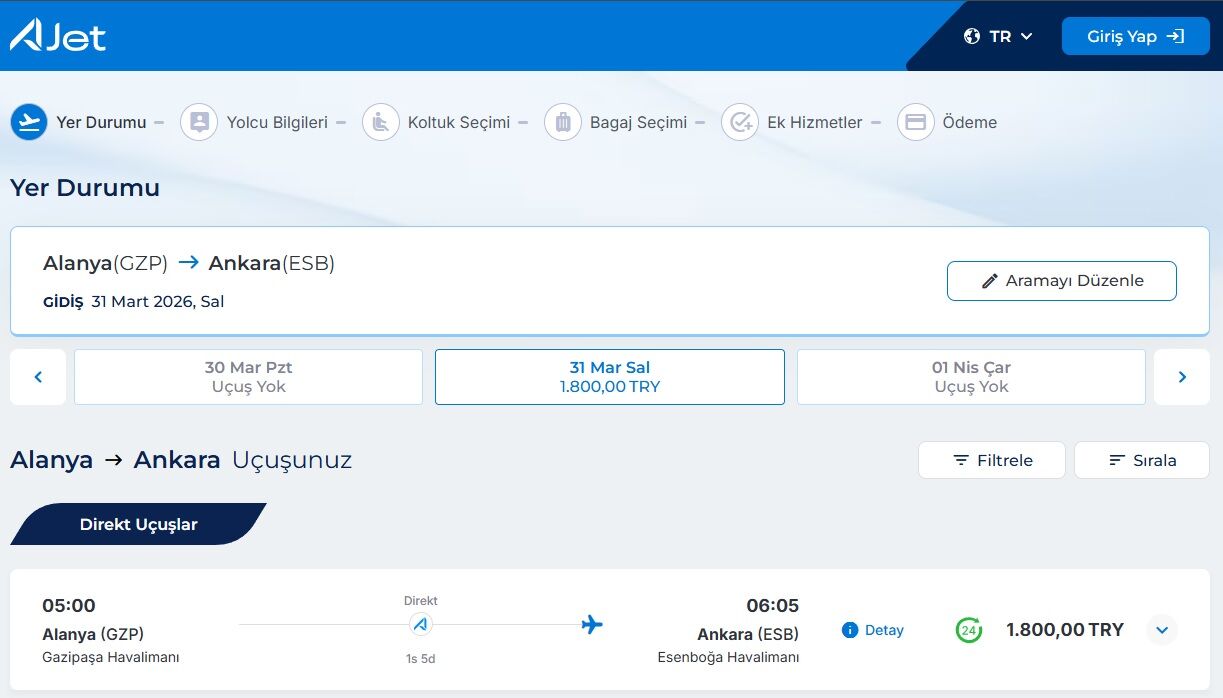Click the Giriş Yap login button
The image size is (1223, 698).
1135,36
